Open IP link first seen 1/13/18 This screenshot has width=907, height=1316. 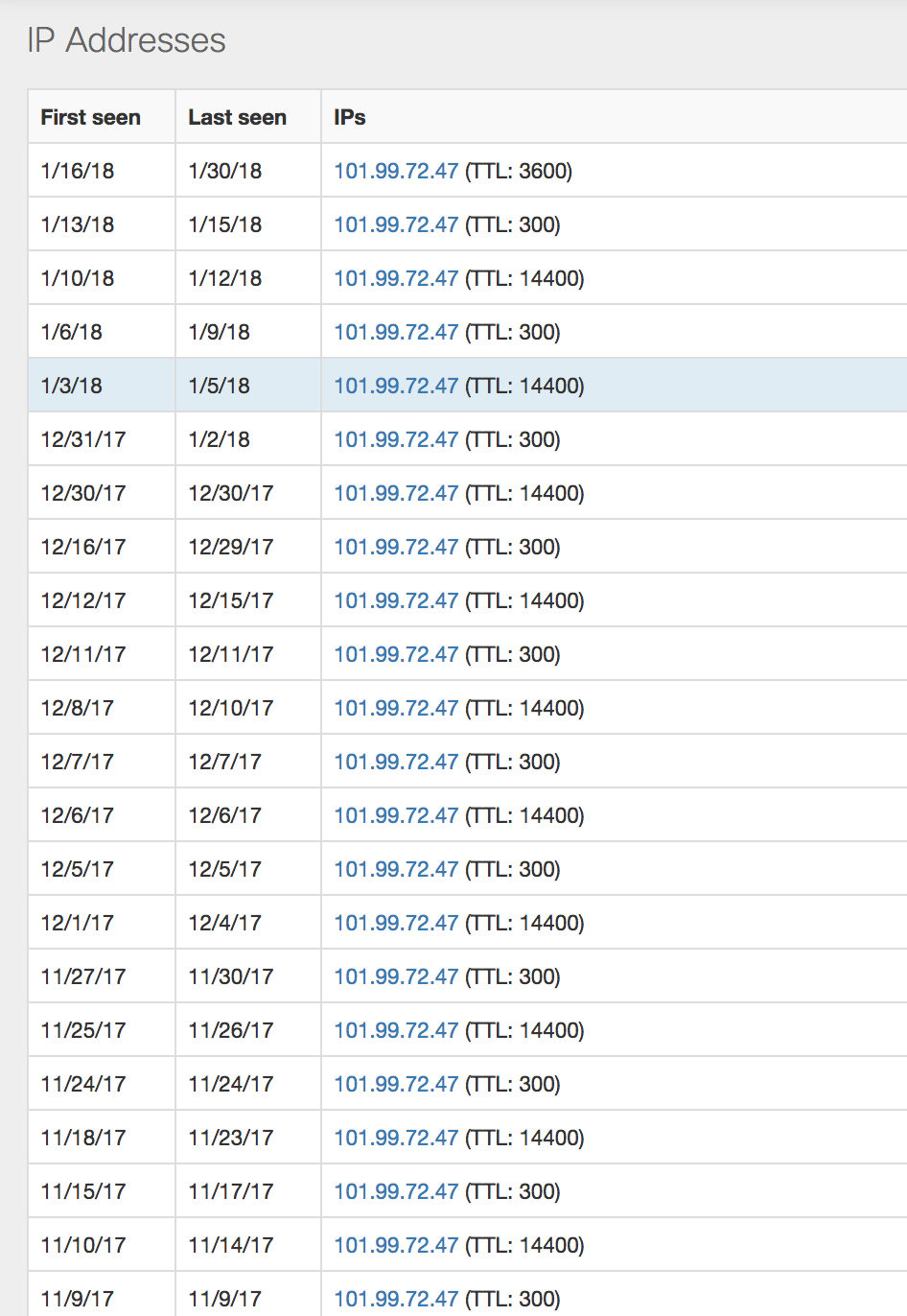(x=396, y=224)
